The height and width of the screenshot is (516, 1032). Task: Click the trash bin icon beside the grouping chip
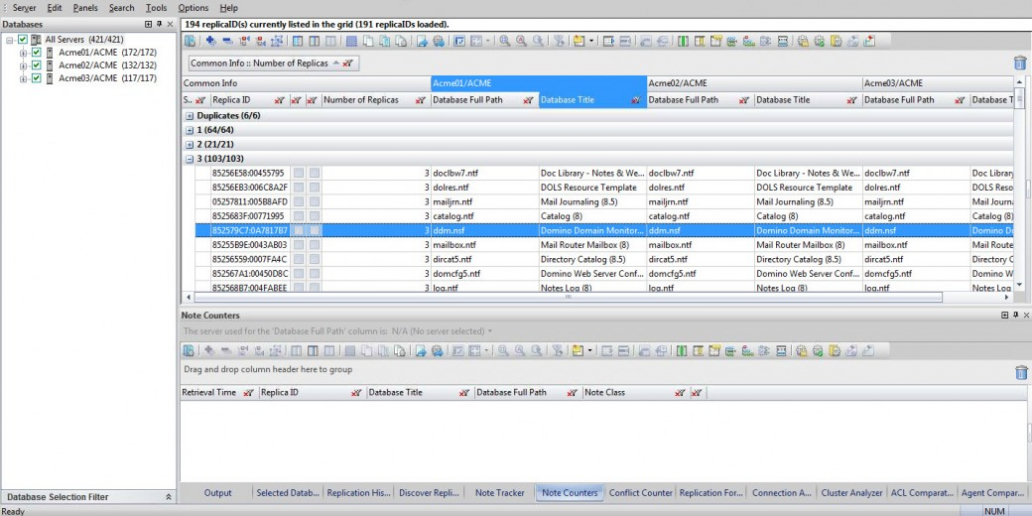(1020, 63)
